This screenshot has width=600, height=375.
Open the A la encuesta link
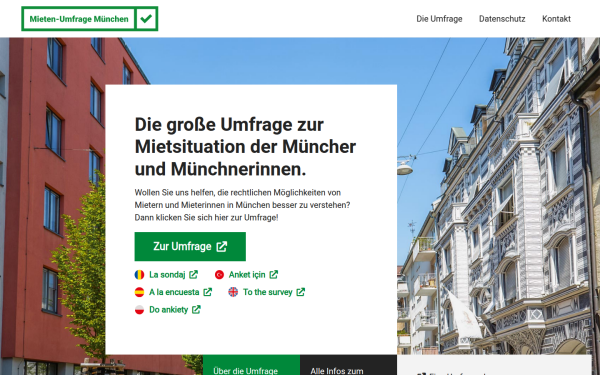(x=174, y=292)
